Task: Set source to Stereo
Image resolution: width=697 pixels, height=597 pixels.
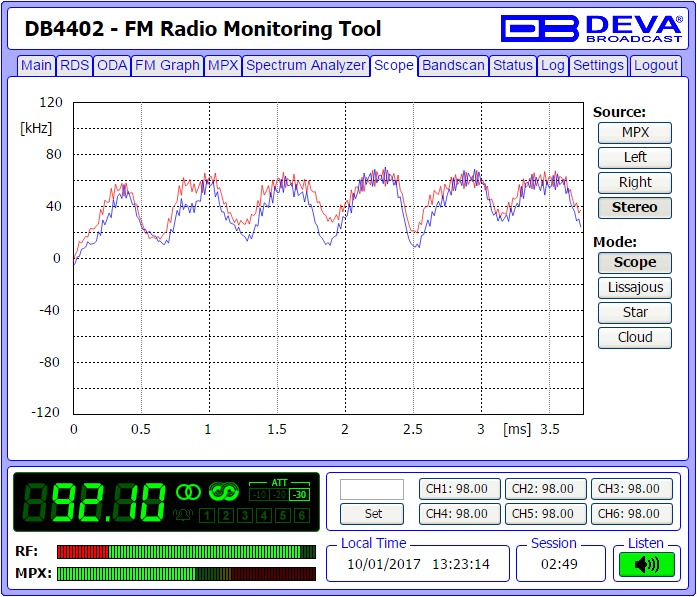Action: [635, 208]
